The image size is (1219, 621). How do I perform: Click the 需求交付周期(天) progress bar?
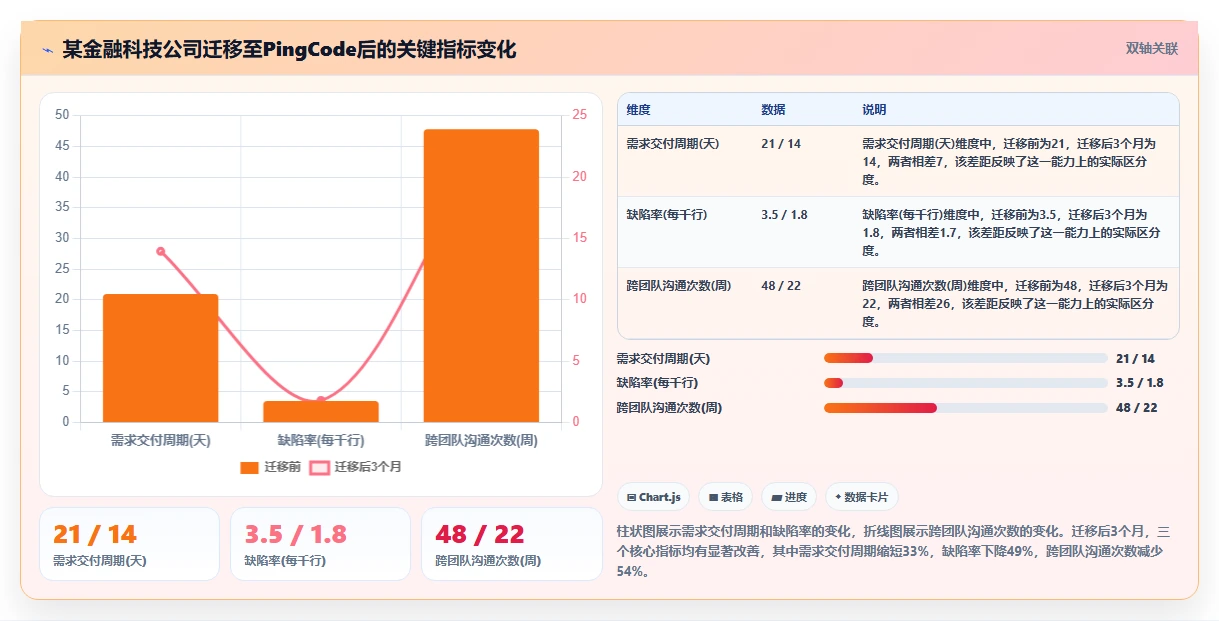(x=965, y=358)
